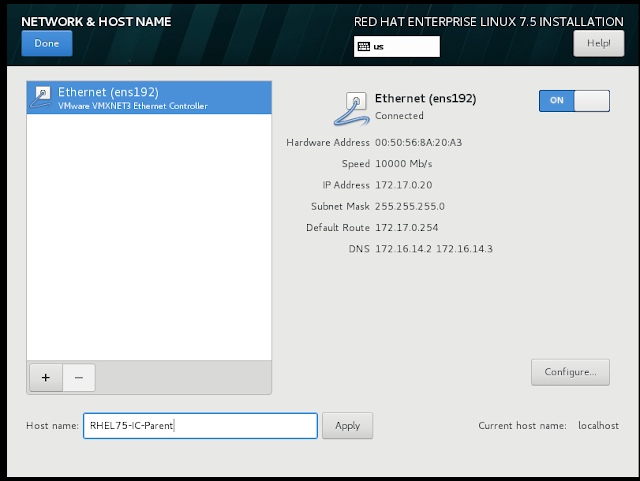Click the VMware VMXNET3 Ethernet Controller subtitle
640x481 pixels.
coord(133,106)
